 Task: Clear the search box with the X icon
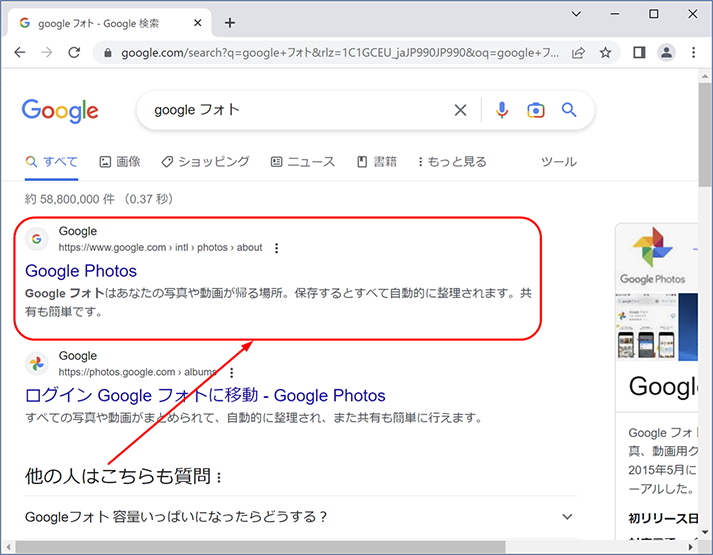(x=460, y=110)
